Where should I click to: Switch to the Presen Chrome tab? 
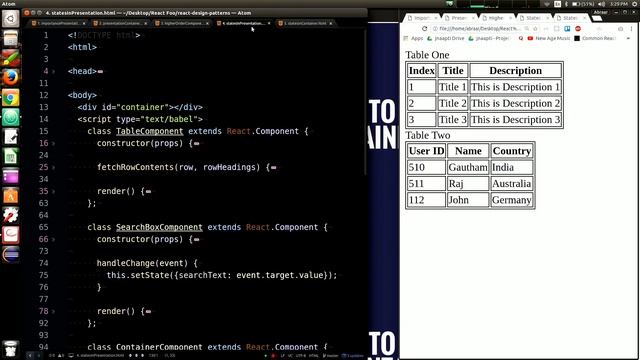[x=459, y=18]
